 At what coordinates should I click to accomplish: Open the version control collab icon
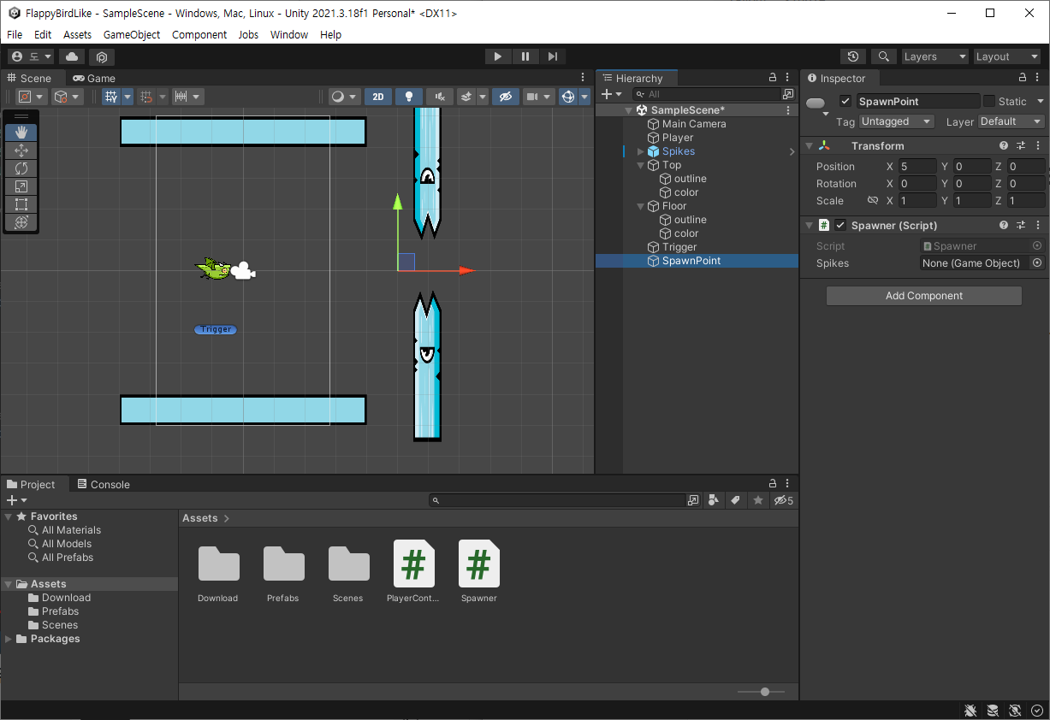102,57
